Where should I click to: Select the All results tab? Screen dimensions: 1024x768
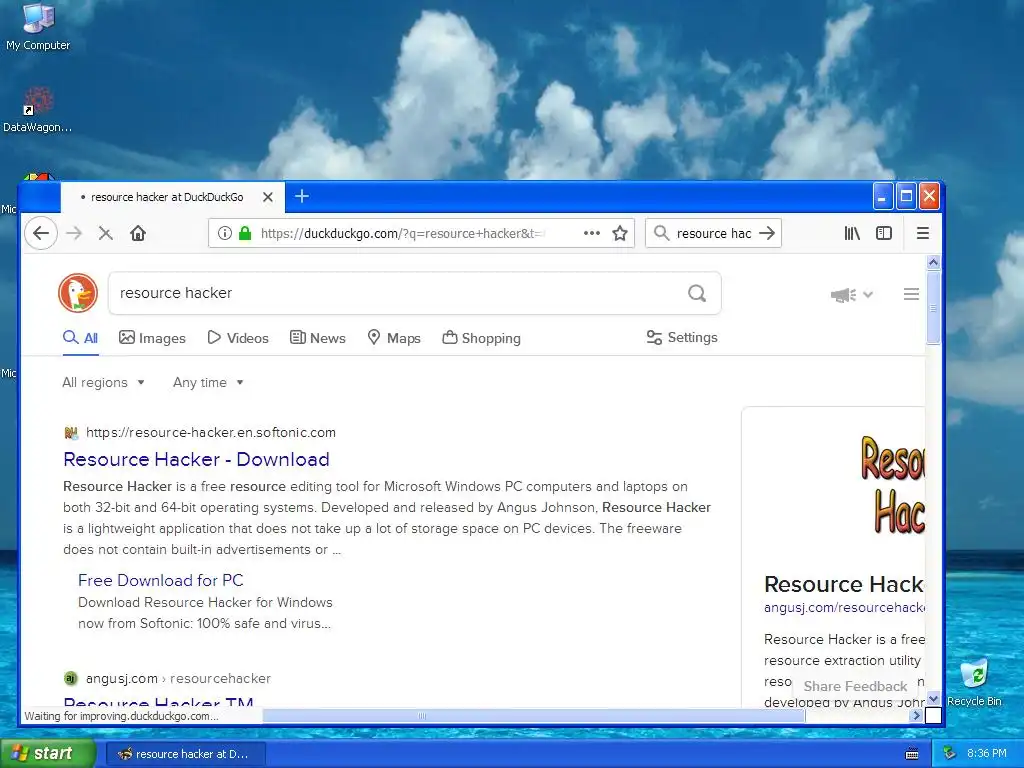pos(80,338)
